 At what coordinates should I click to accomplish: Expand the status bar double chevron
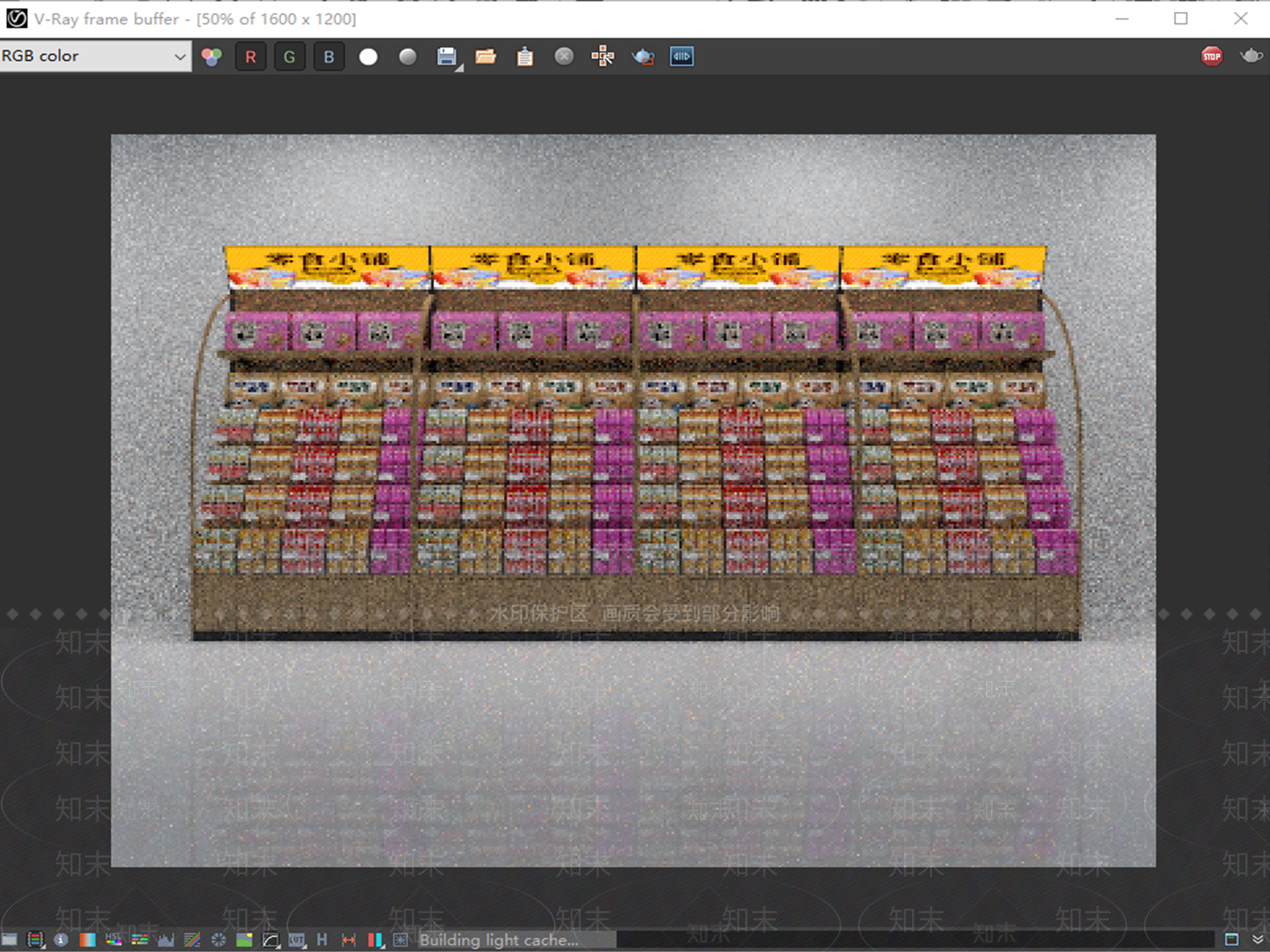1258,940
